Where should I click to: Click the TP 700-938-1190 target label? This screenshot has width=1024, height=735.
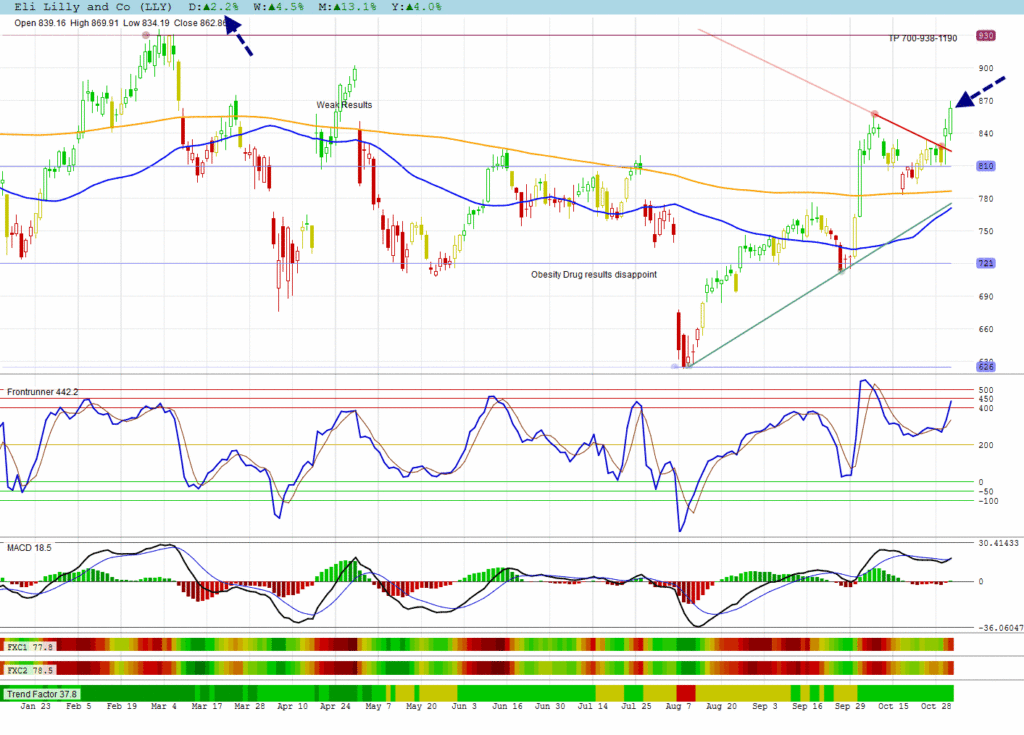click(x=922, y=38)
